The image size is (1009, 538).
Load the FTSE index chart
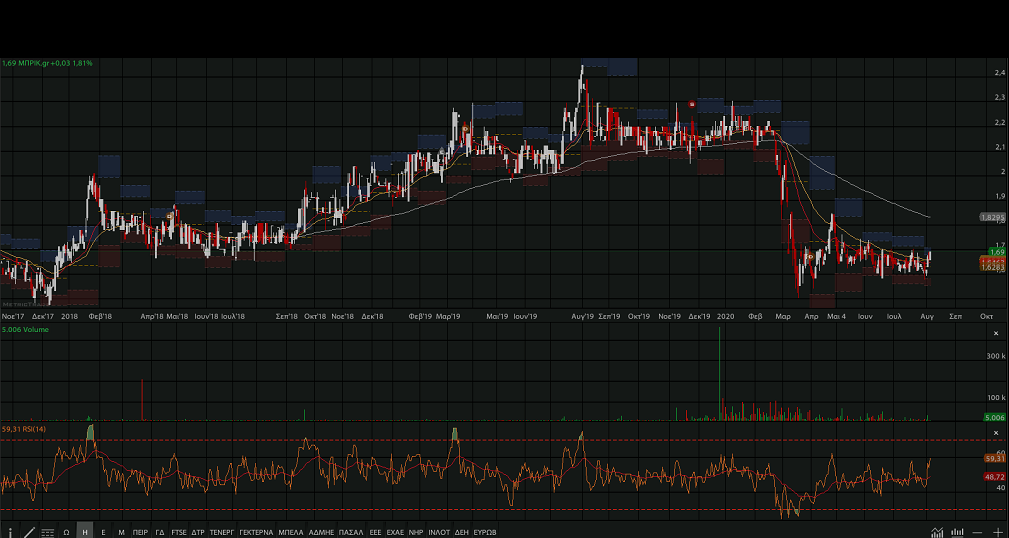coord(179,532)
